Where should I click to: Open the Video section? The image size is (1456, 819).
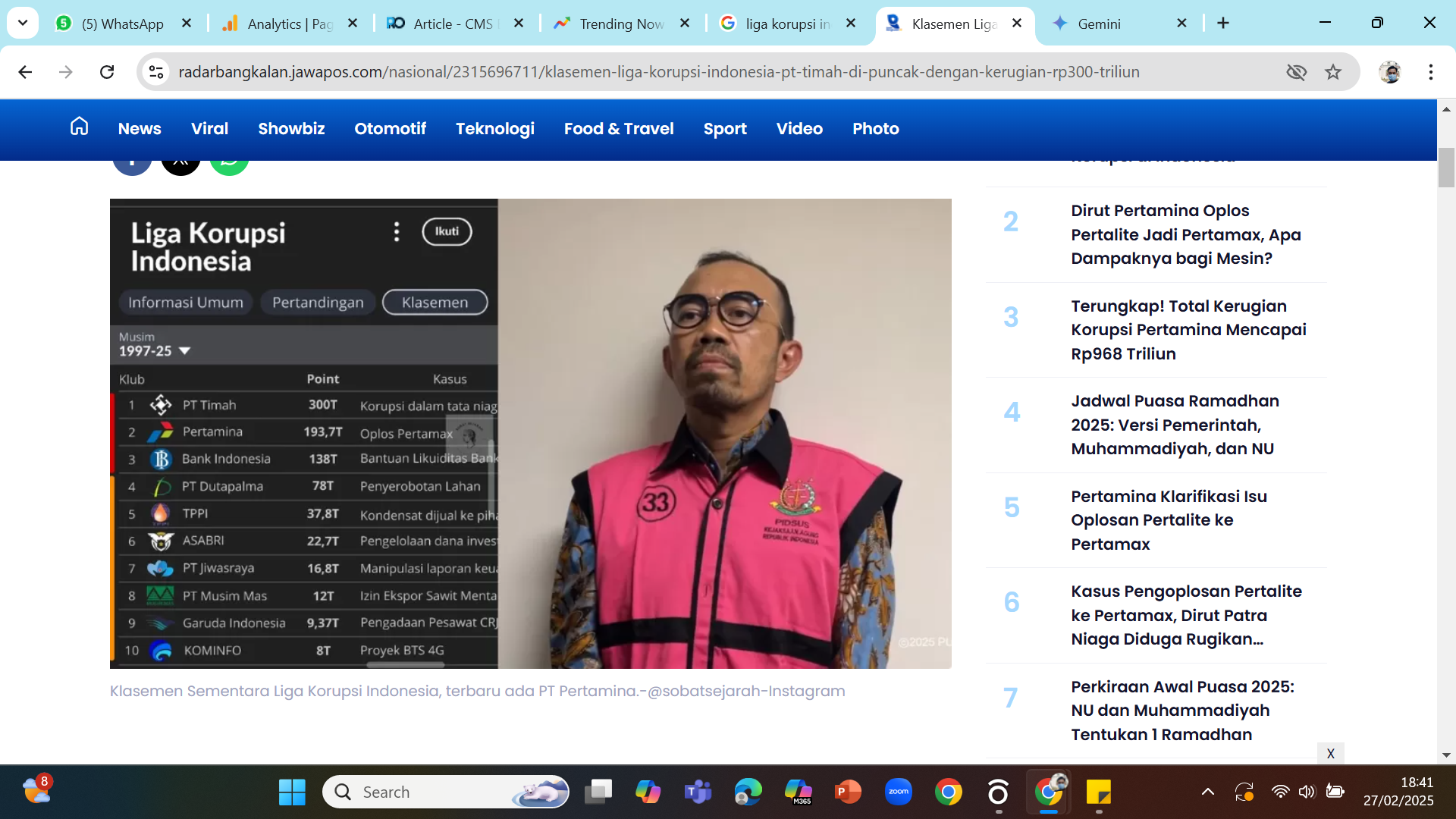point(799,129)
